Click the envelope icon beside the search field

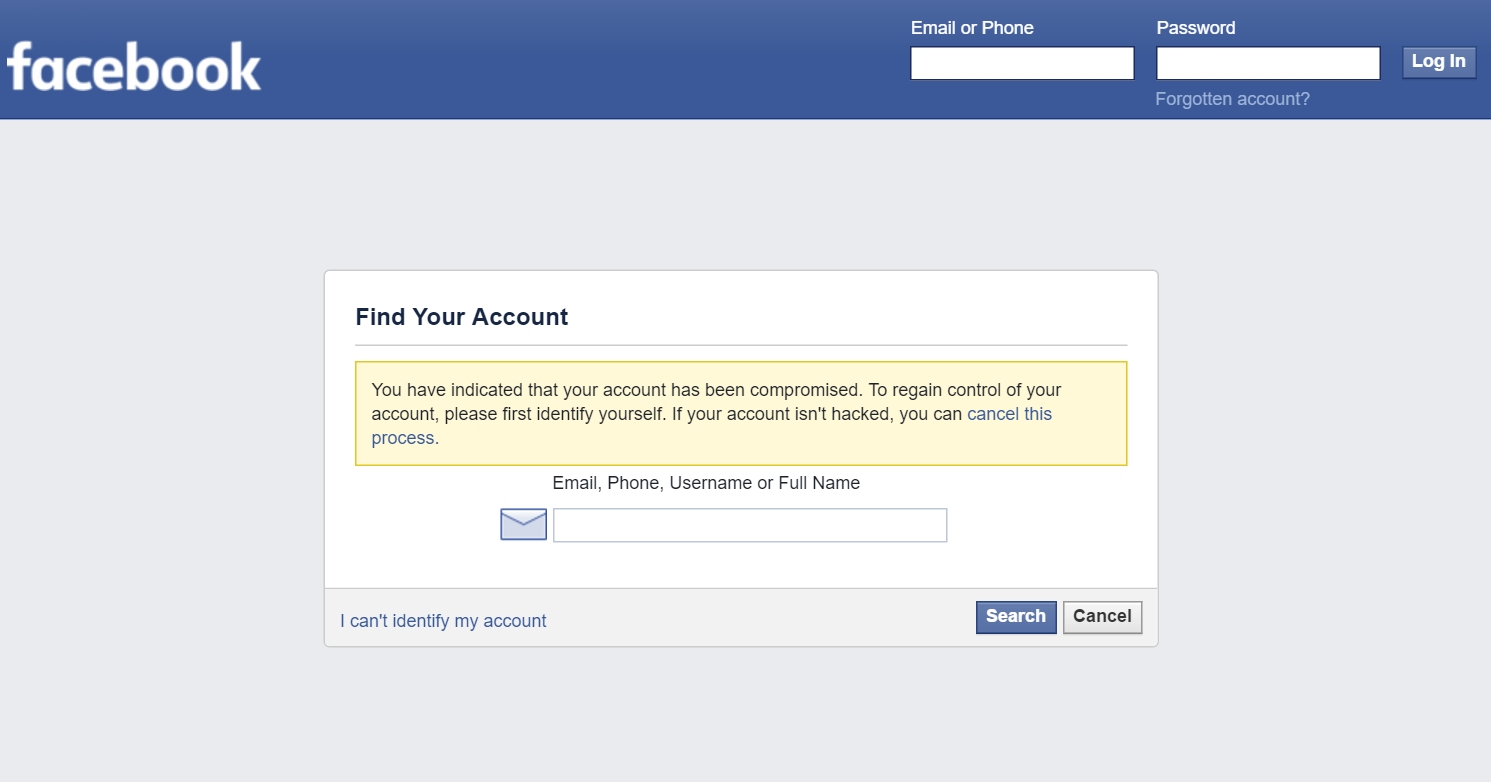click(523, 524)
